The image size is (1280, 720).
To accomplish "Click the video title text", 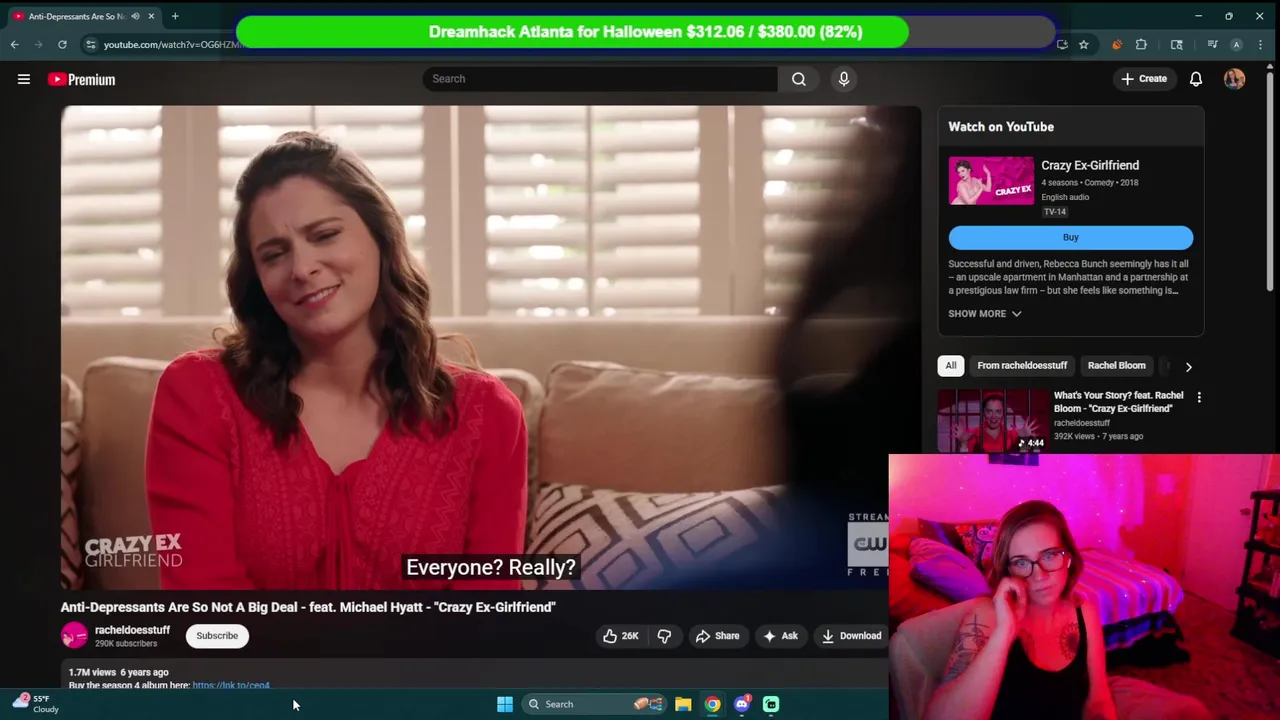I will [x=308, y=607].
